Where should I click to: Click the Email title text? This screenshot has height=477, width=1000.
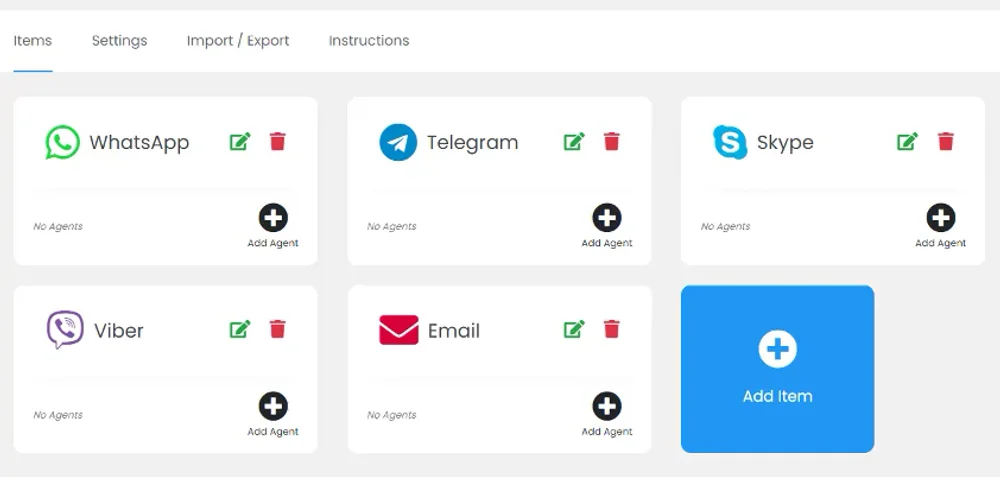[453, 330]
